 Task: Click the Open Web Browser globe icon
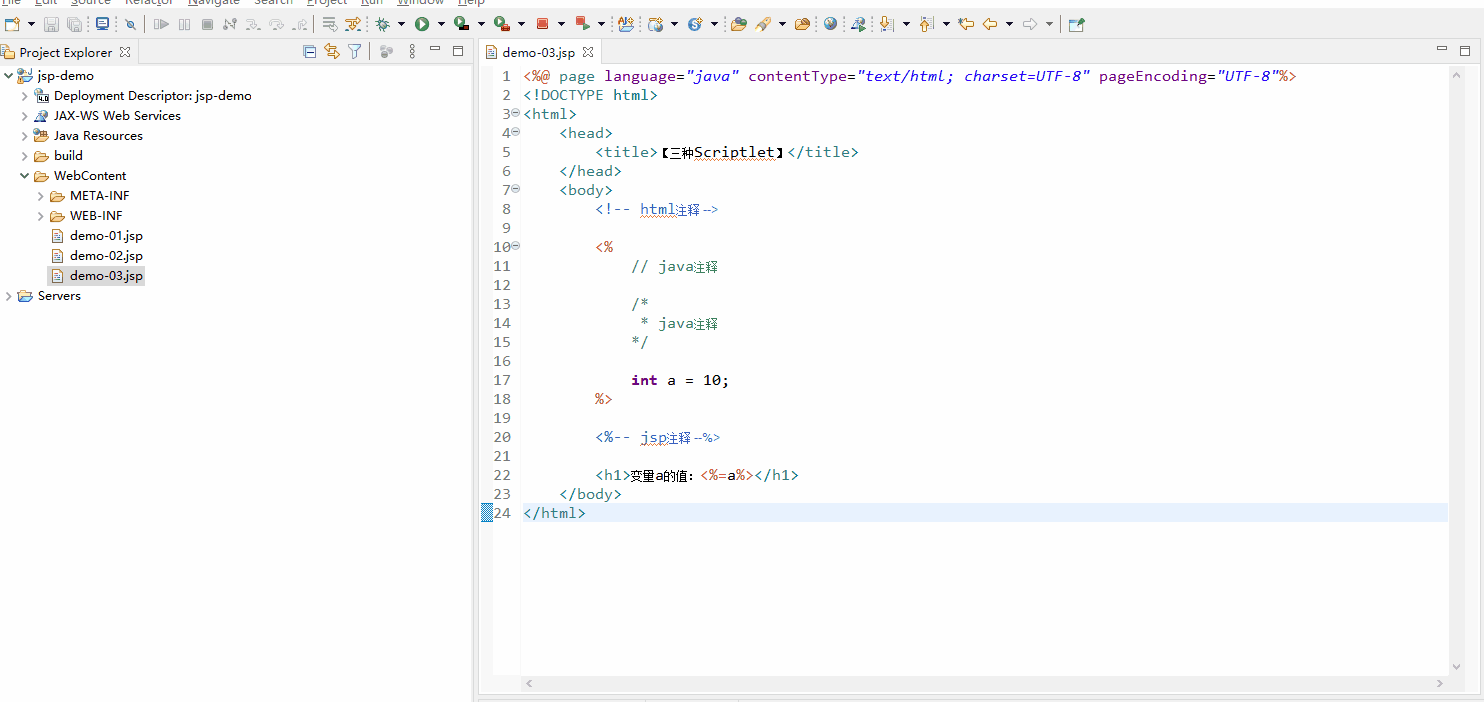tap(830, 24)
